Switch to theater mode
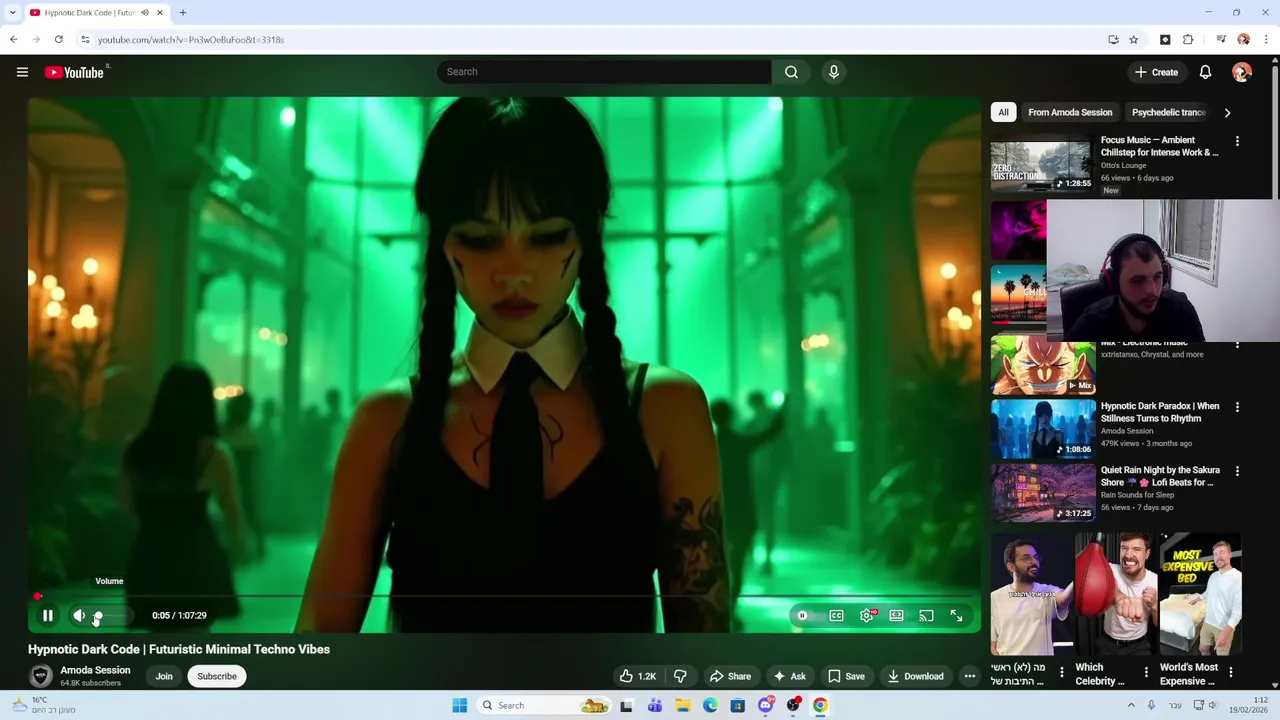The height and width of the screenshot is (720, 1280). [x=896, y=616]
